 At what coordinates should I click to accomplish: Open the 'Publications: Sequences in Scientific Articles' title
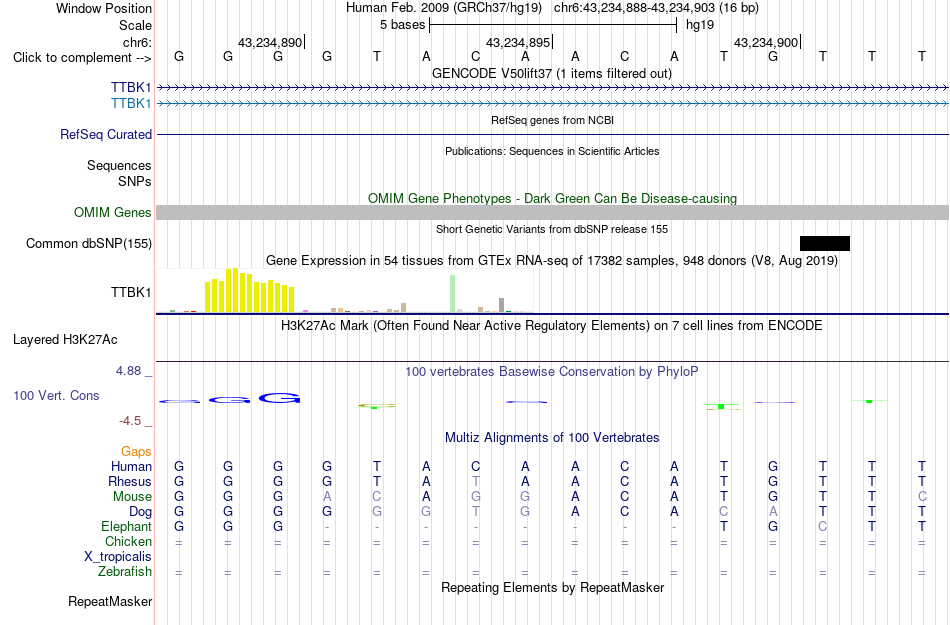point(552,151)
